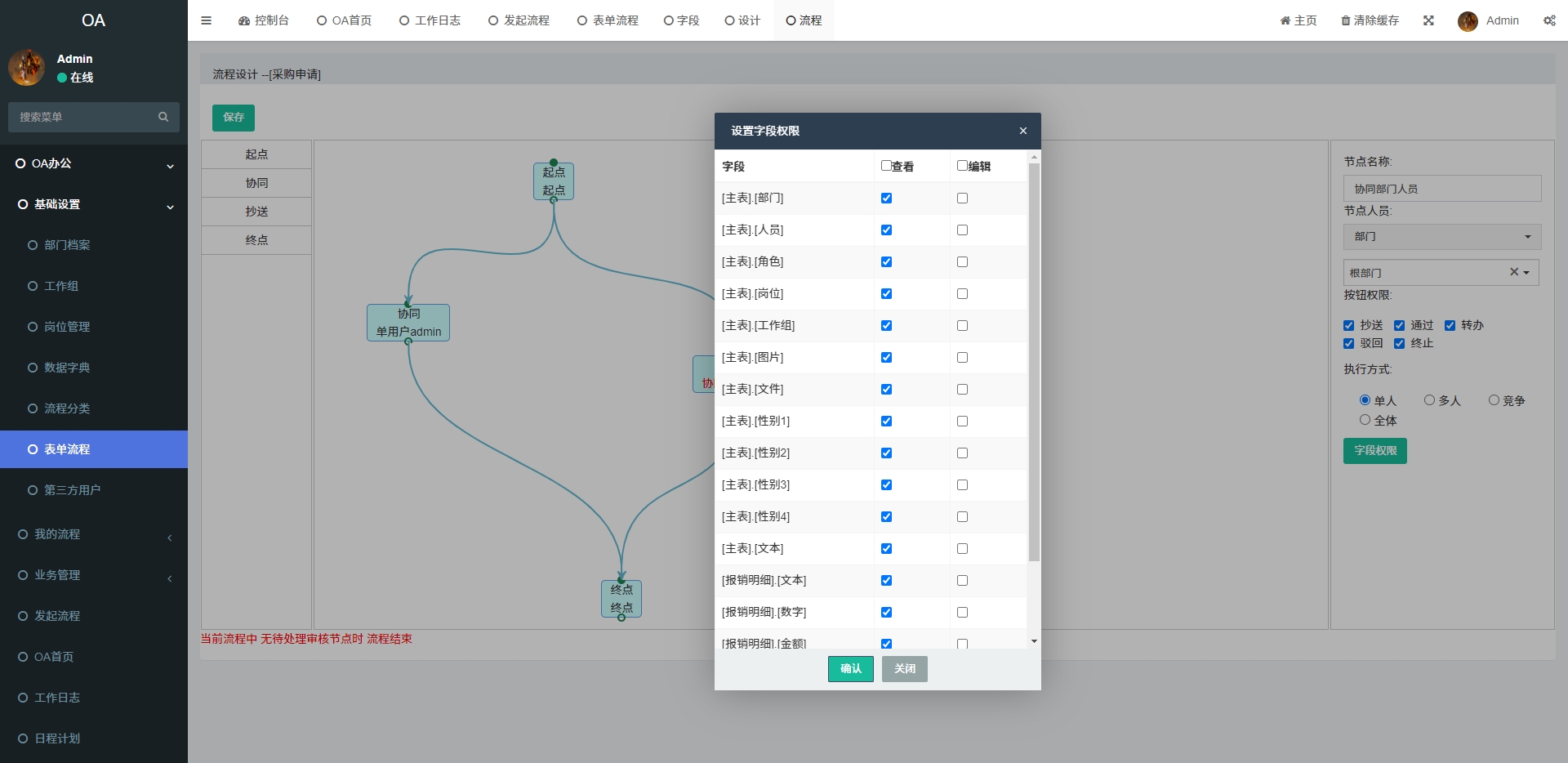Click the dialog's vertical scrollbar thumb

pos(1034,359)
